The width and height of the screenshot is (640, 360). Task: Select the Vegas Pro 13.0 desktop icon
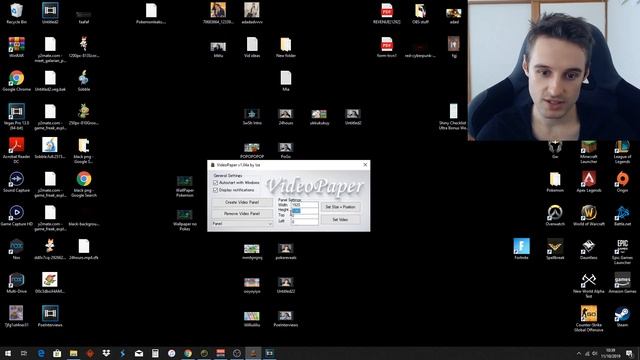[16, 116]
